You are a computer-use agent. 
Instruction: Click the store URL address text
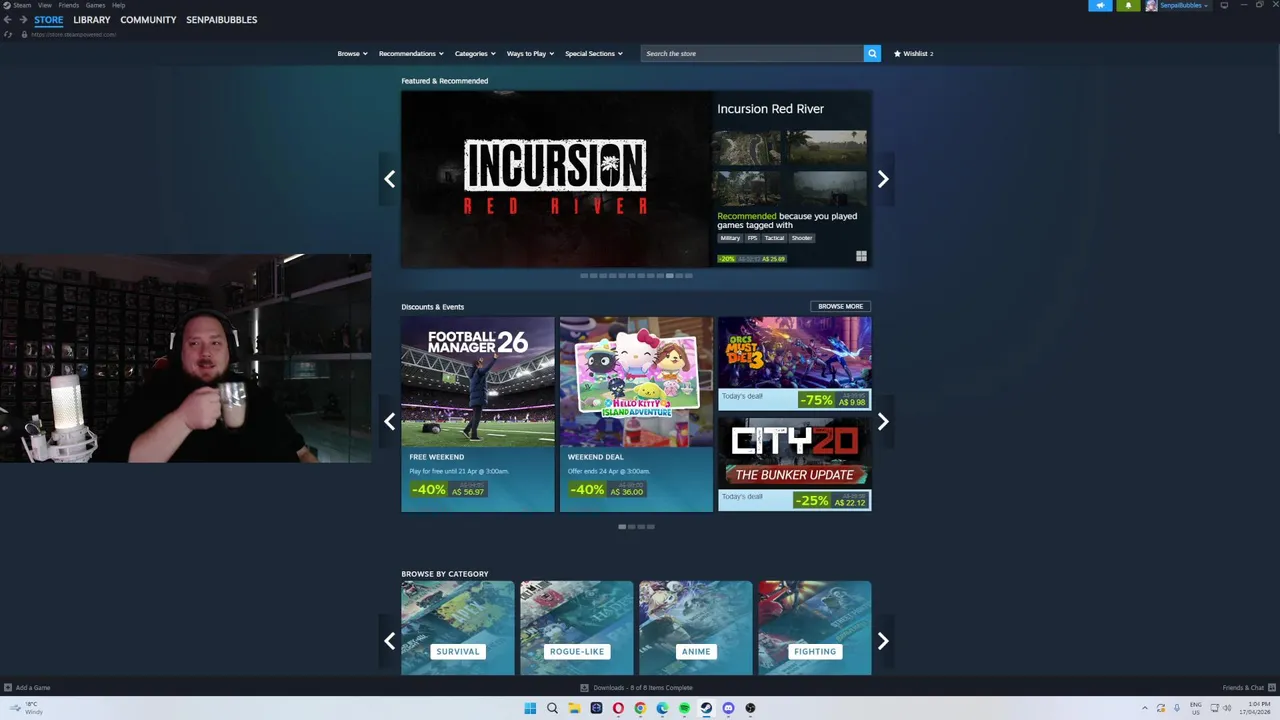pyautogui.click(x=73, y=34)
